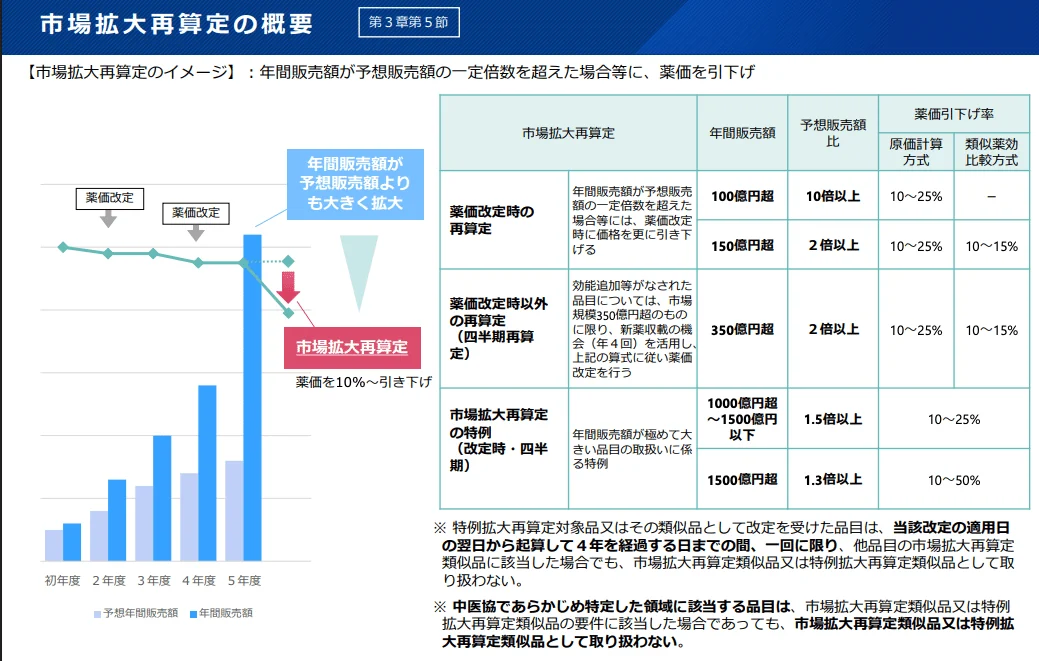Click the row label 薬価改定時以外の再算定(四半期再算定)
Image resolution: width=1039 pixels, height=661 pixels.
point(498,329)
